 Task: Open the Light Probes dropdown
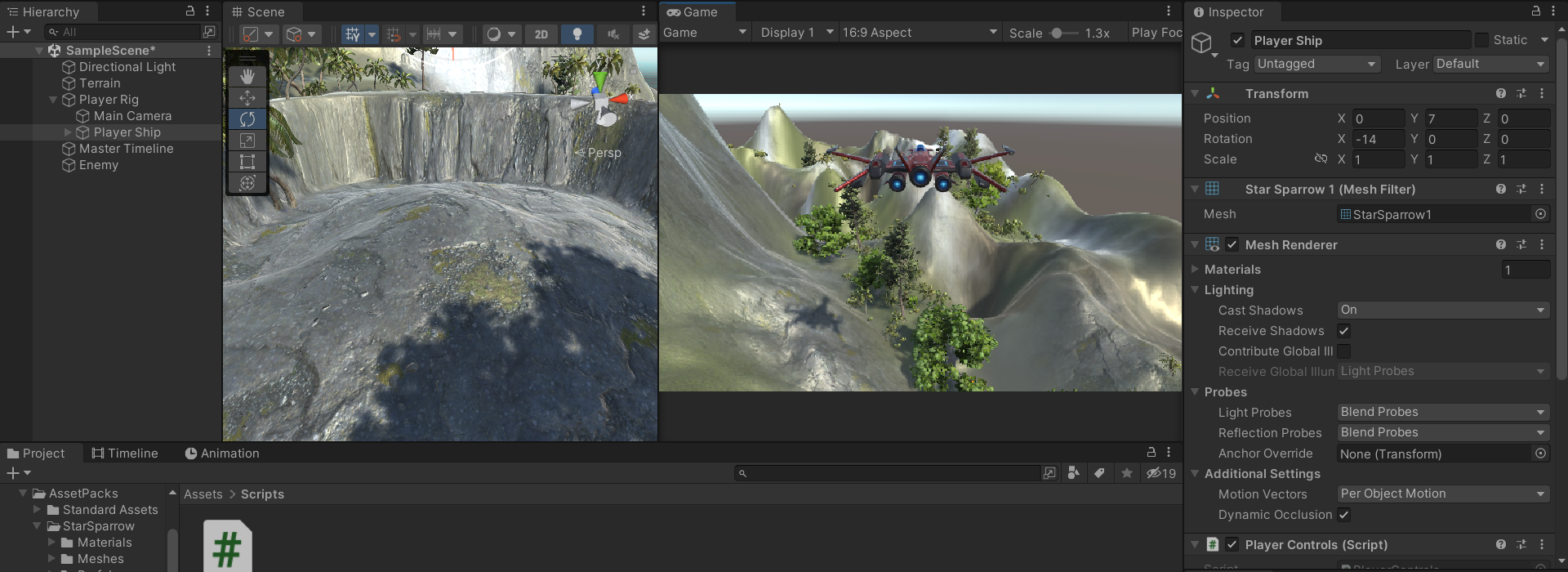point(1443,412)
